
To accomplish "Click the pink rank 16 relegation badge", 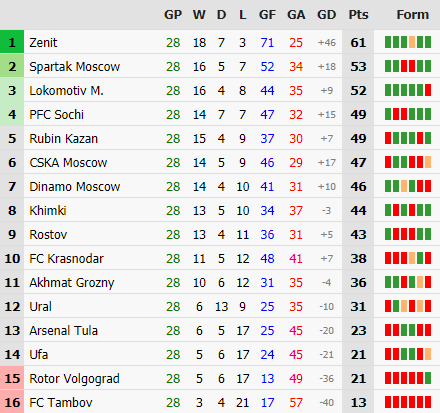I will [x=12, y=402].
